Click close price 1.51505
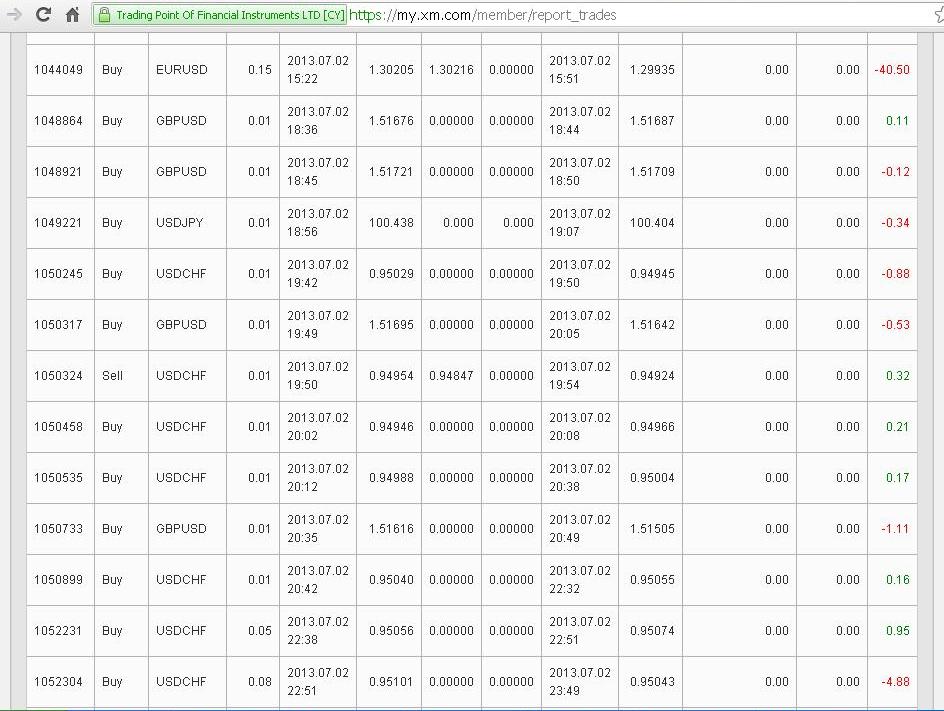This screenshot has width=944, height=711. 652,529
